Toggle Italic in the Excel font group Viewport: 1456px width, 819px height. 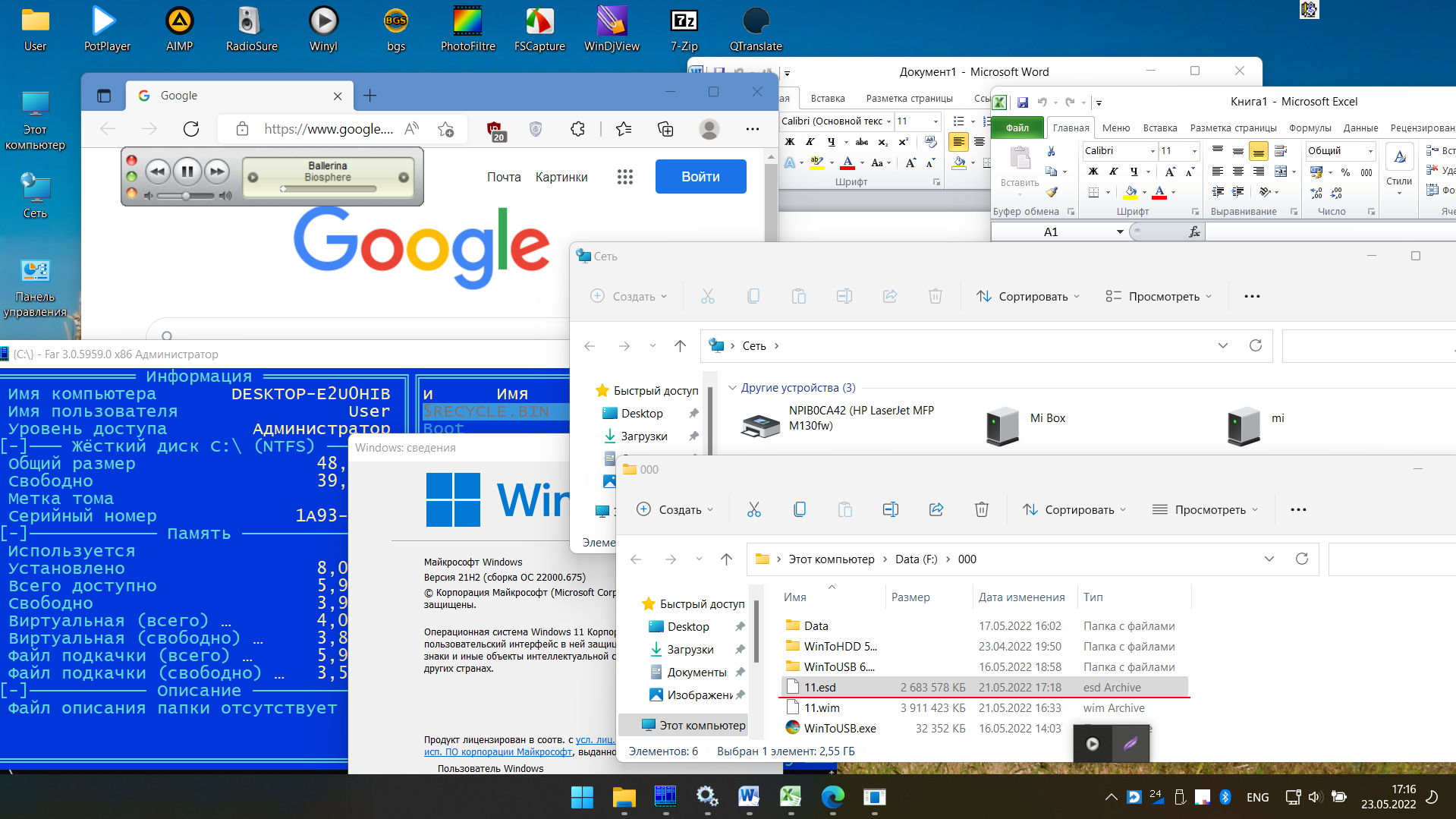coord(1113,172)
